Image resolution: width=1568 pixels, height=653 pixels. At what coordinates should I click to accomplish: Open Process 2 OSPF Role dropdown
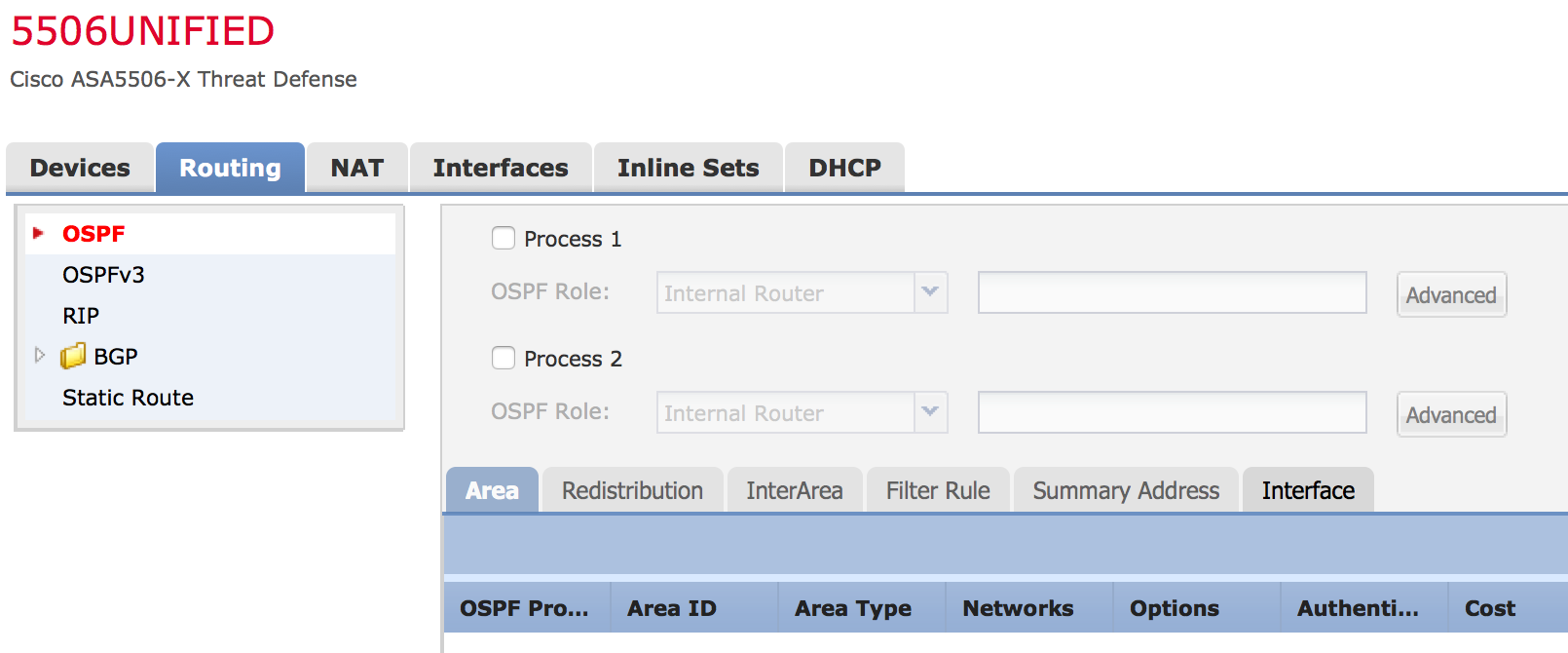coord(930,412)
